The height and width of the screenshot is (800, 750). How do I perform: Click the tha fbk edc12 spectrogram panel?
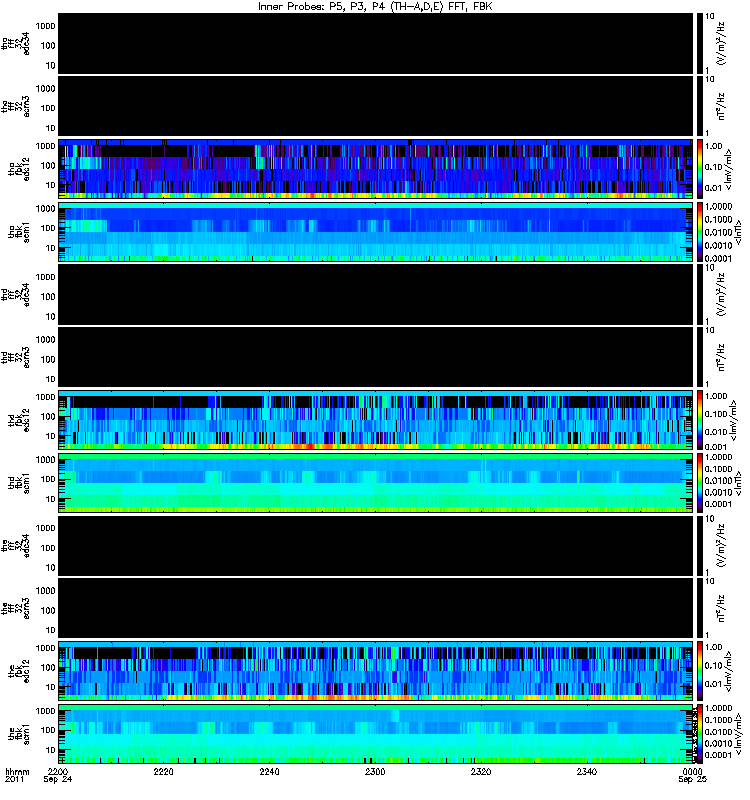click(x=376, y=168)
